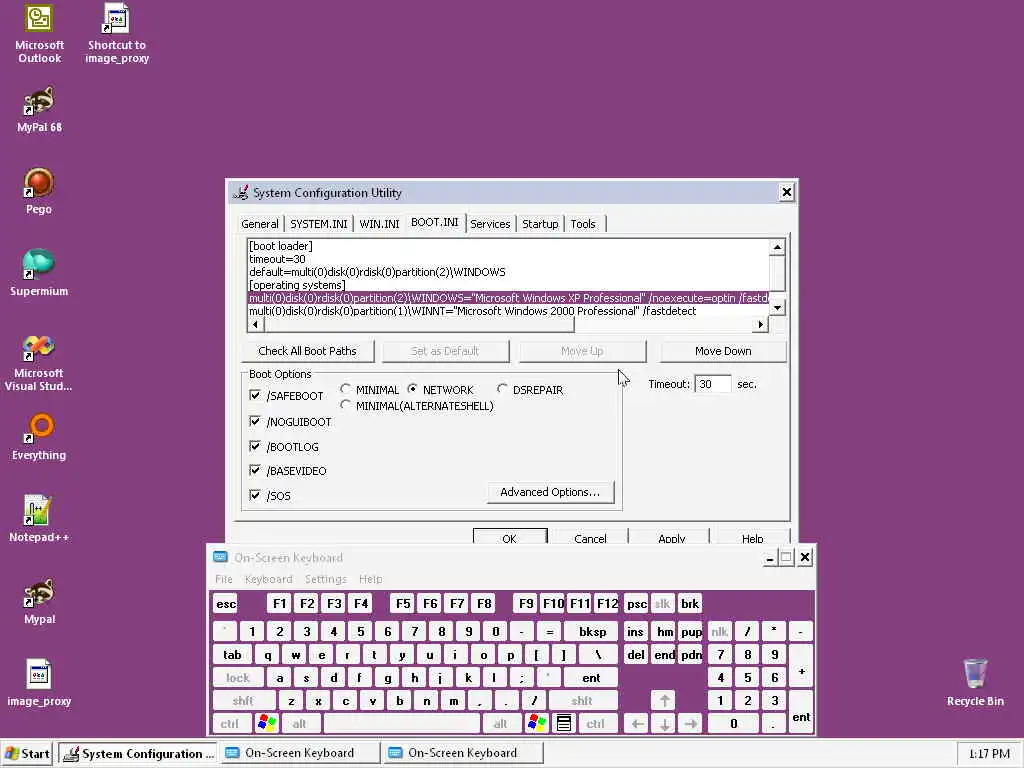Click the bksp key on On-Screen Keyboard

[x=592, y=632]
